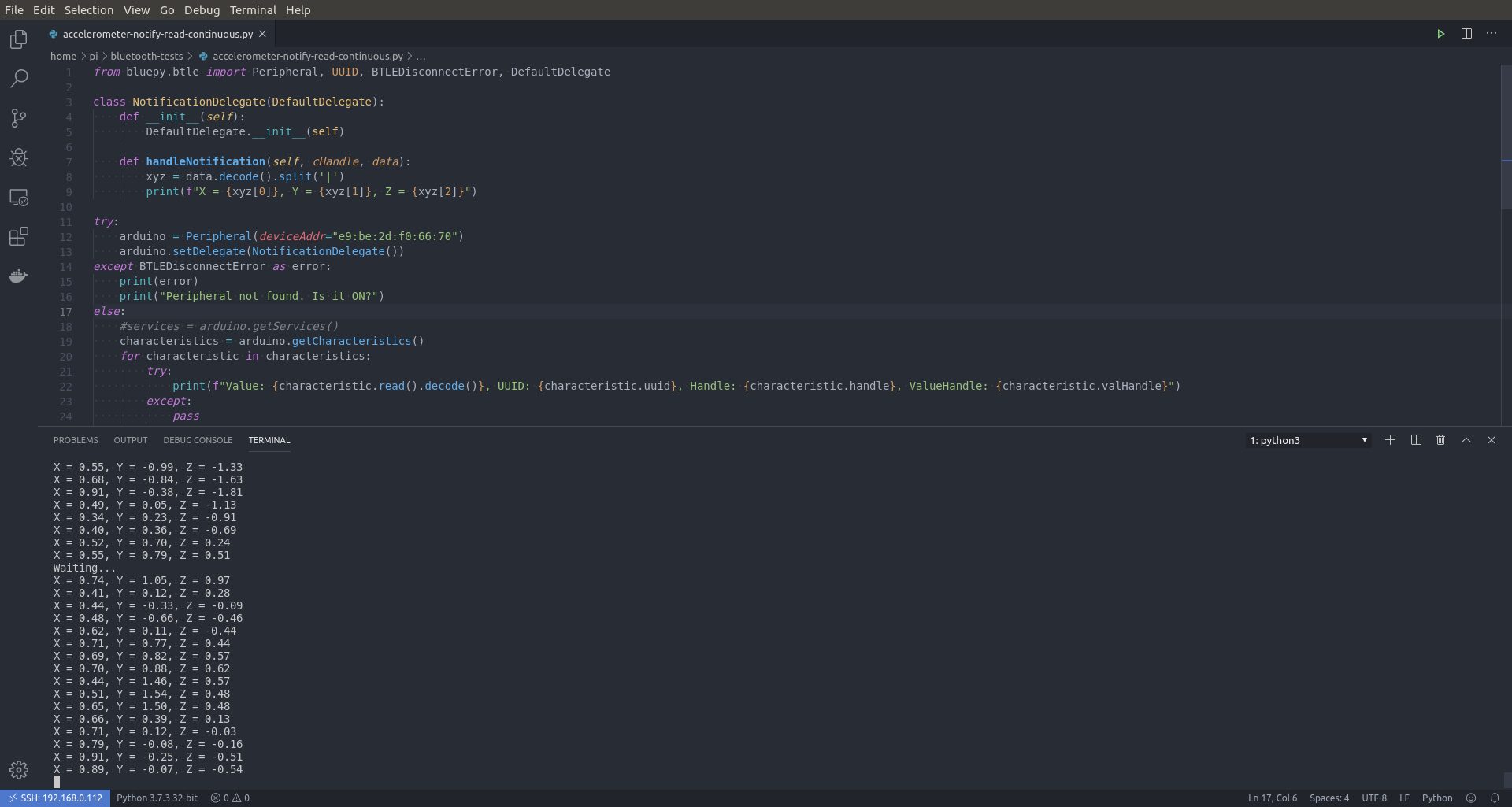Open the Manage gear settings icon
Viewport: 1512px width, 807px height.
pos(19,769)
